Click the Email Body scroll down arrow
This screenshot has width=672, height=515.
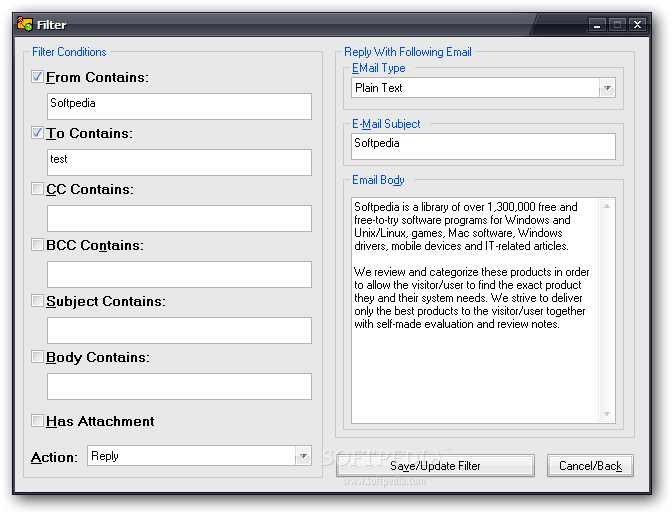[606, 414]
